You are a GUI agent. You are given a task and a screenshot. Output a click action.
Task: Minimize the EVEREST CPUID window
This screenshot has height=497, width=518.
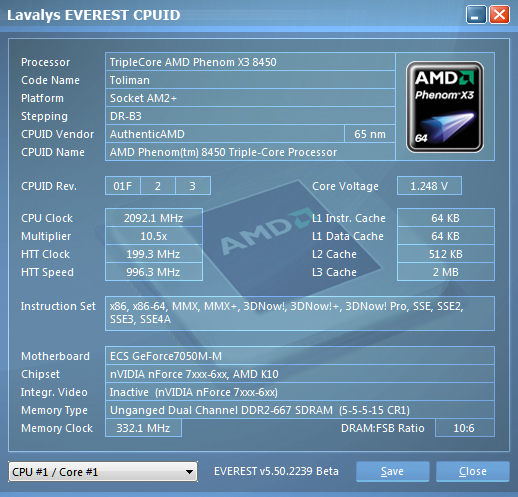coord(476,15)
